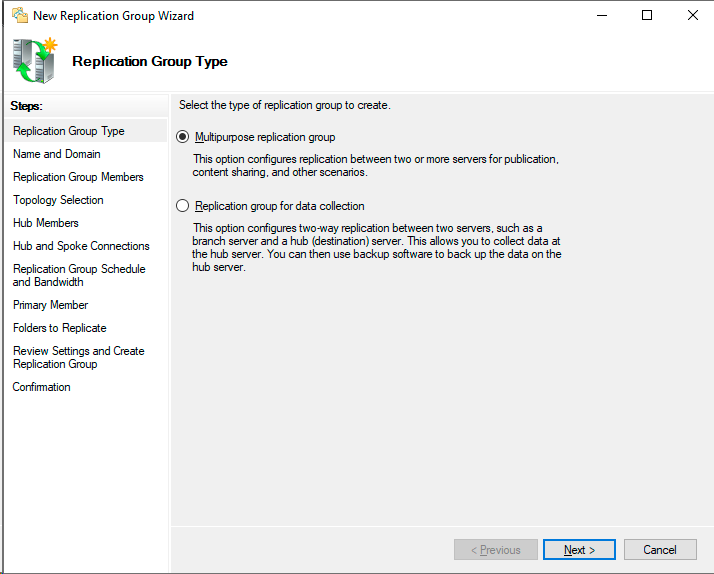Go to Replication Group Schedule and Bandwidth

point(79,275)
